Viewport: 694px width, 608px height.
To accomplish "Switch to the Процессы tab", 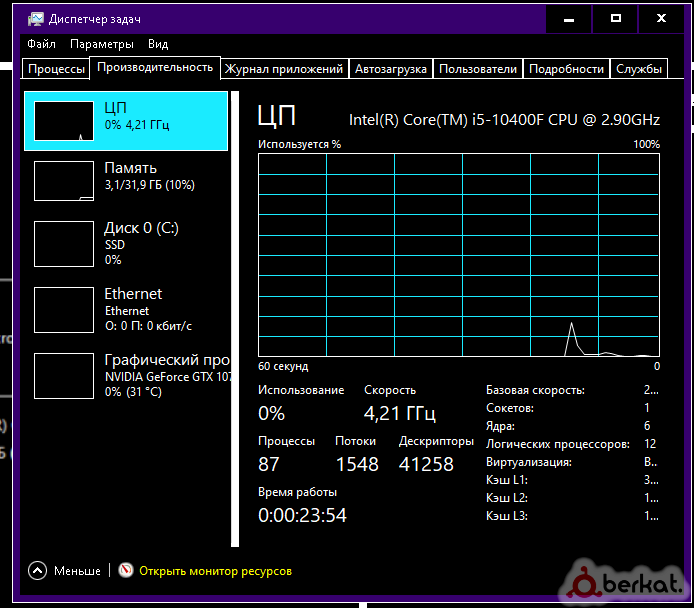I will [56, 69].
